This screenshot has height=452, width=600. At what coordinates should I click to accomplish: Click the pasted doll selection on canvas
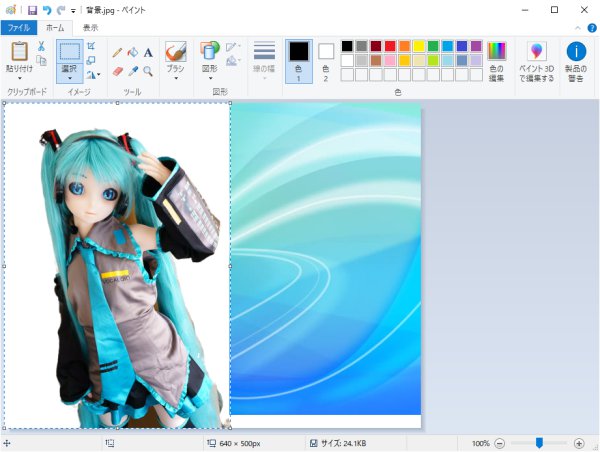point(117,266)
